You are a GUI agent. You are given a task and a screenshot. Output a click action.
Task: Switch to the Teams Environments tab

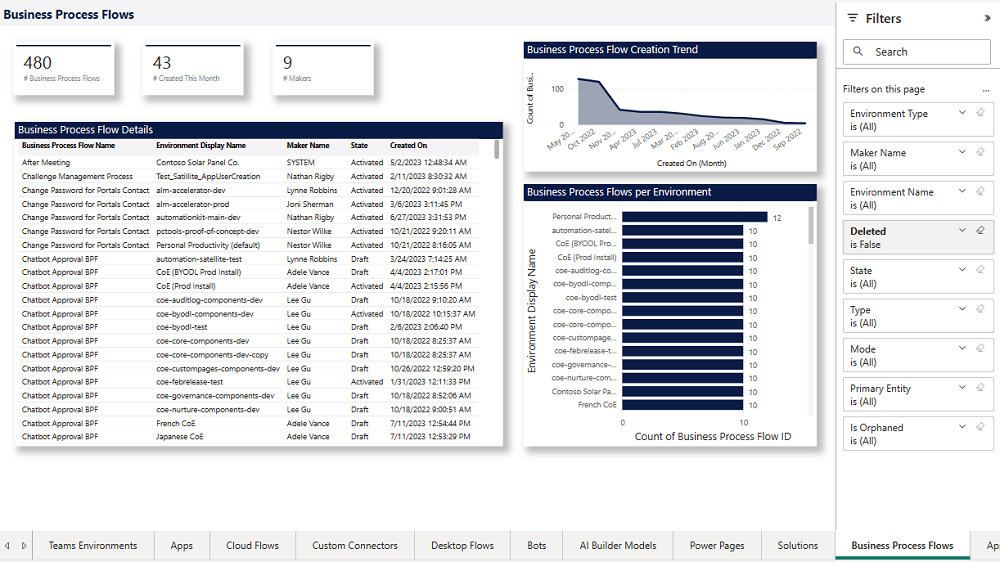pos(93,545)
